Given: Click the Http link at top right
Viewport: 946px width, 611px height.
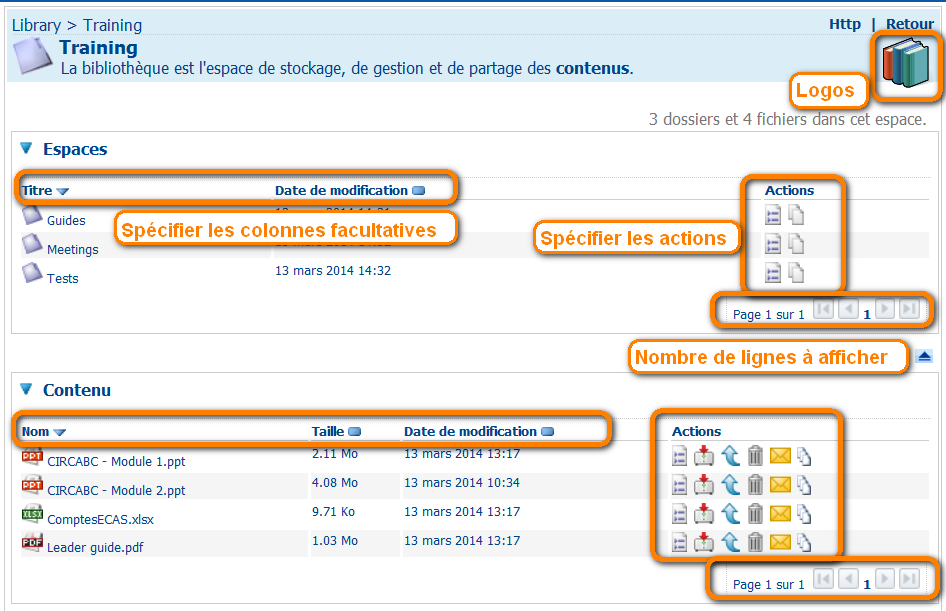Looking at the screenshot, I should click(x=844, y=24).
